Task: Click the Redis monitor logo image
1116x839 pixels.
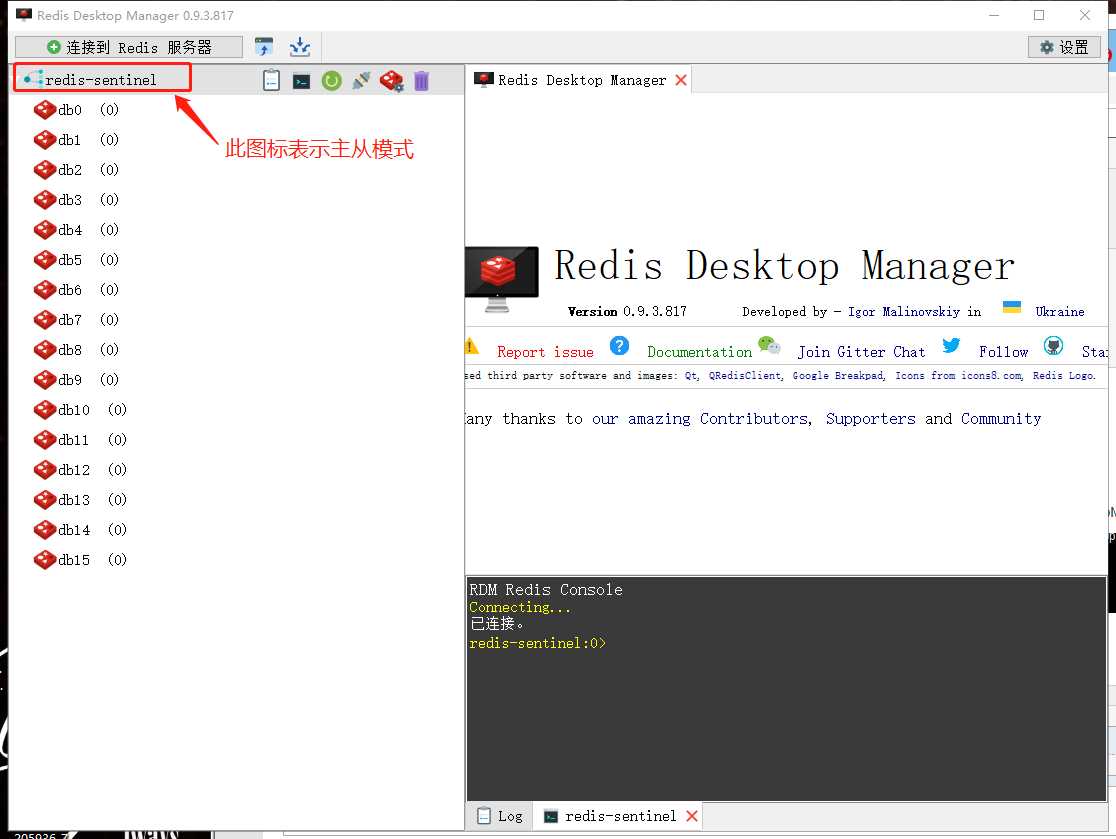Action: [502, 280]
